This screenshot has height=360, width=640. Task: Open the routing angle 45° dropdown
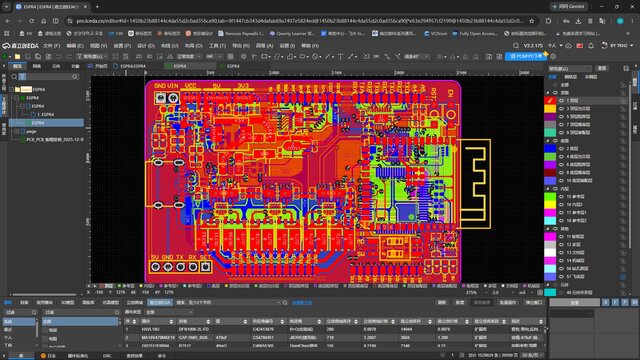(416, 57)
